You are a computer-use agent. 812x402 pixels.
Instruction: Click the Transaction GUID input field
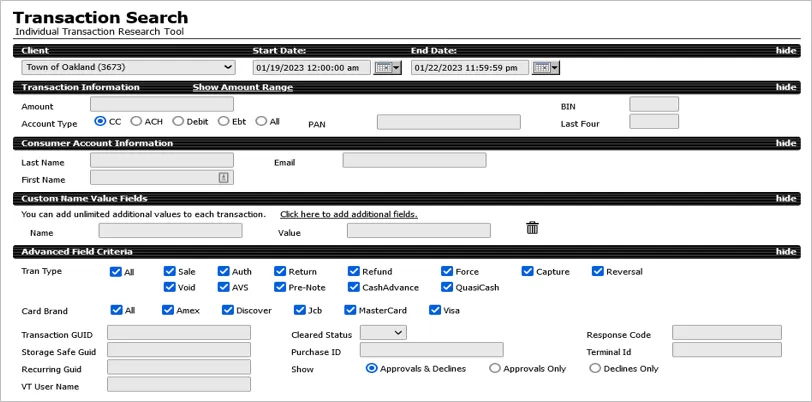[x=179, y=333]
